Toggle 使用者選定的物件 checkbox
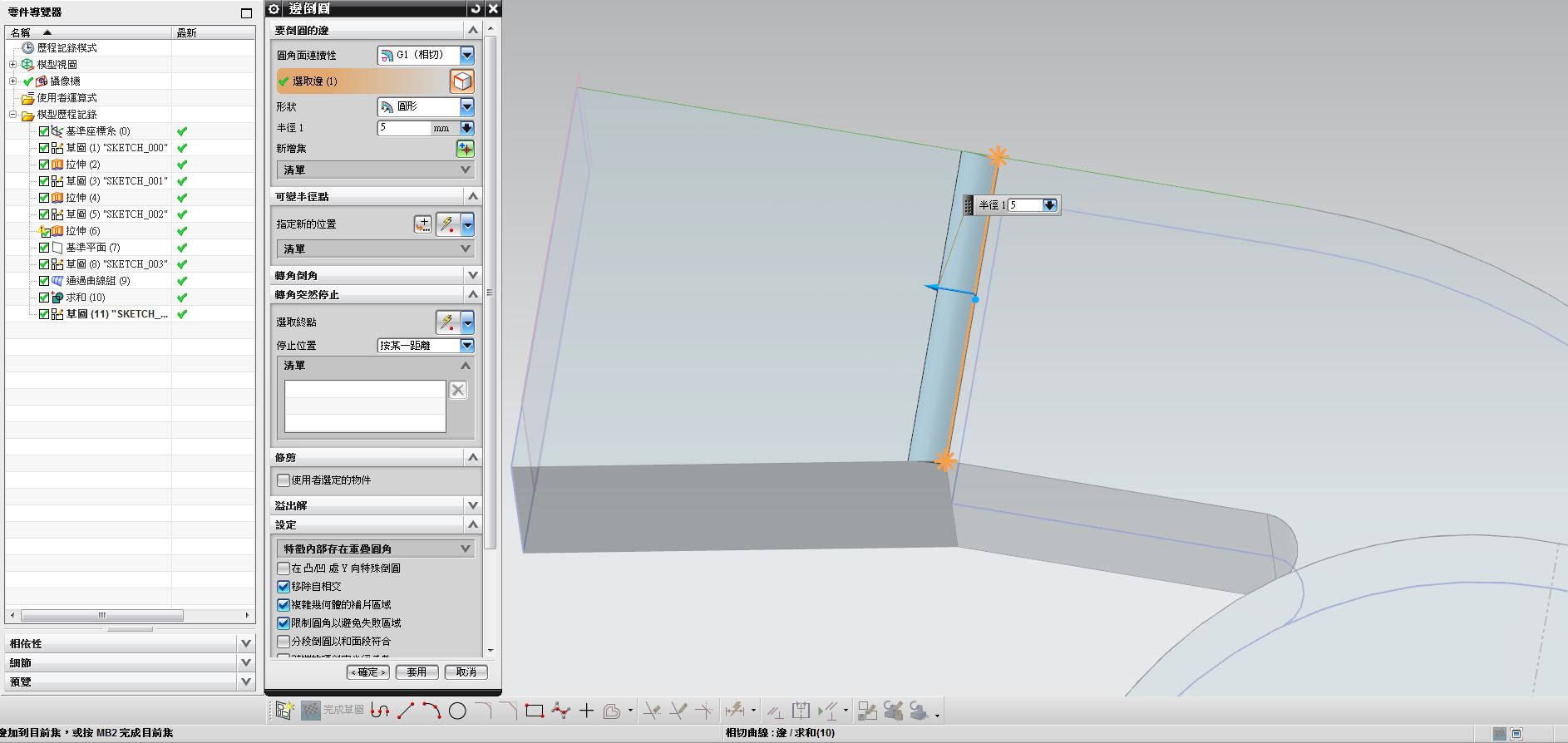The image size is (1568, 743). pos(284,480)
